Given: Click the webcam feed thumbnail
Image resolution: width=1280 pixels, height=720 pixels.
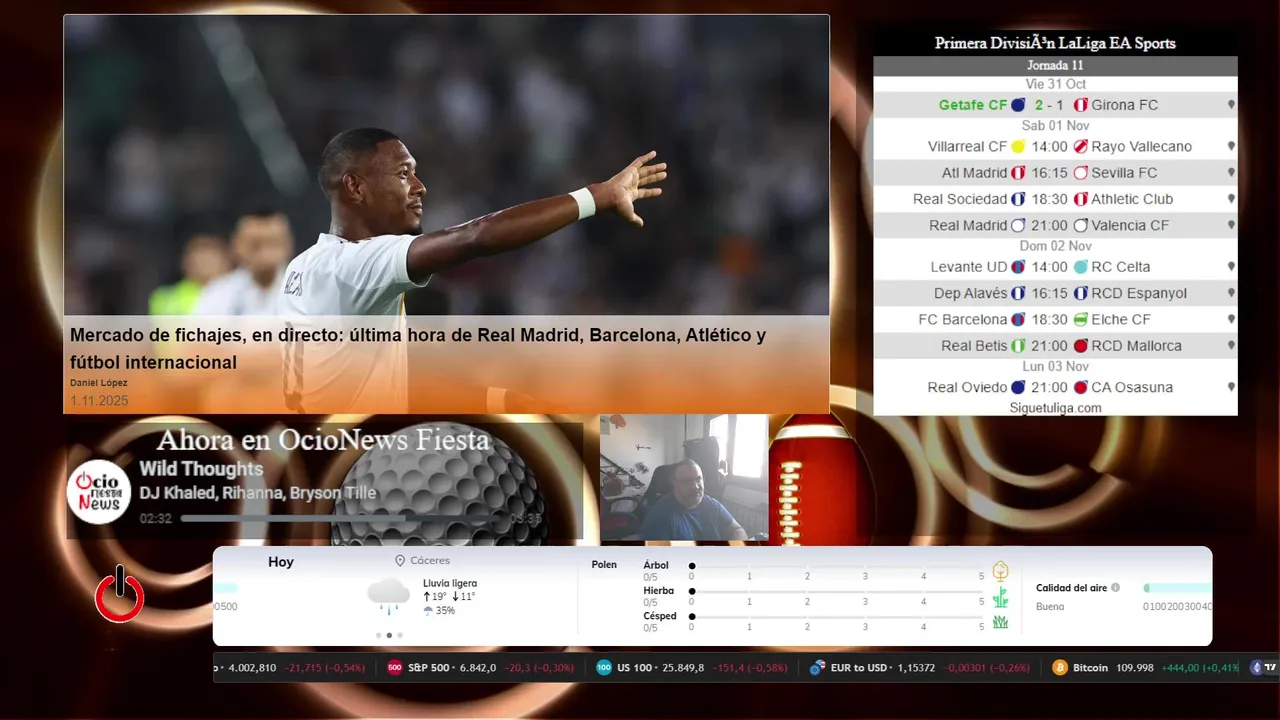Looking at the screenshot, I should pos(684,478).
